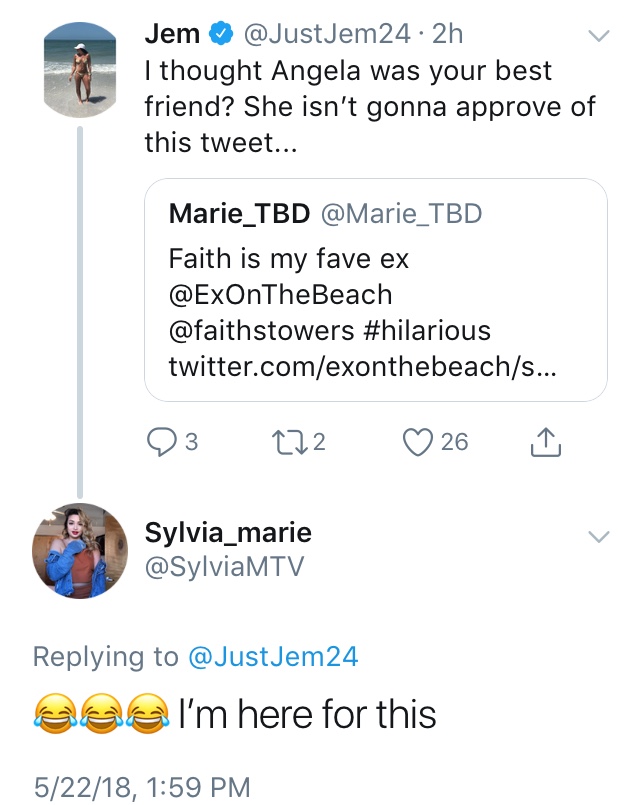Open the twitter.com/exonthebeach link
The width and height of the screenshot is (637, 805).
tap(362, 366)
